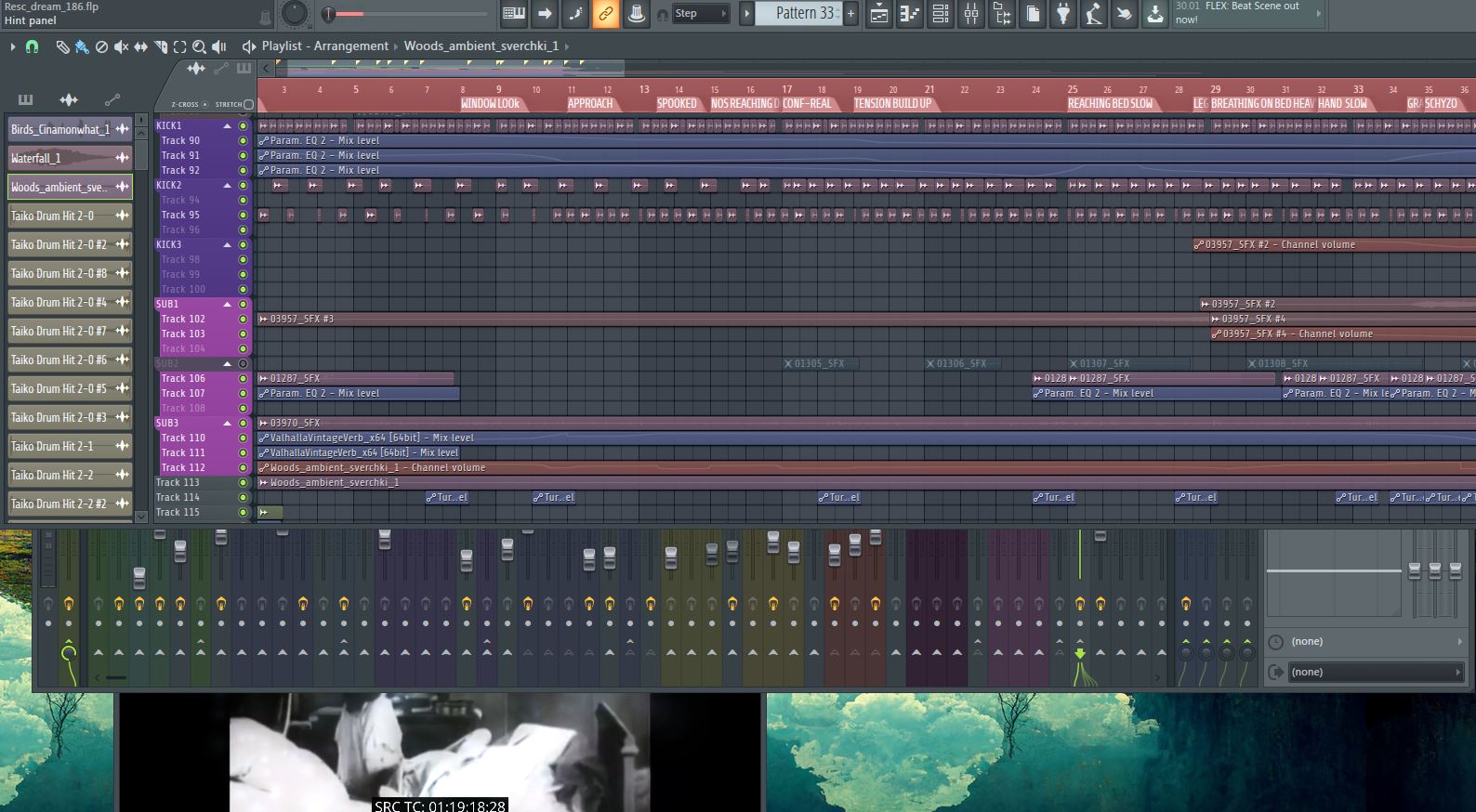Screen dimensions: 1476x812
Task: Click the Playlist - Arrangement breadcrumb
Action: [325, 46]
